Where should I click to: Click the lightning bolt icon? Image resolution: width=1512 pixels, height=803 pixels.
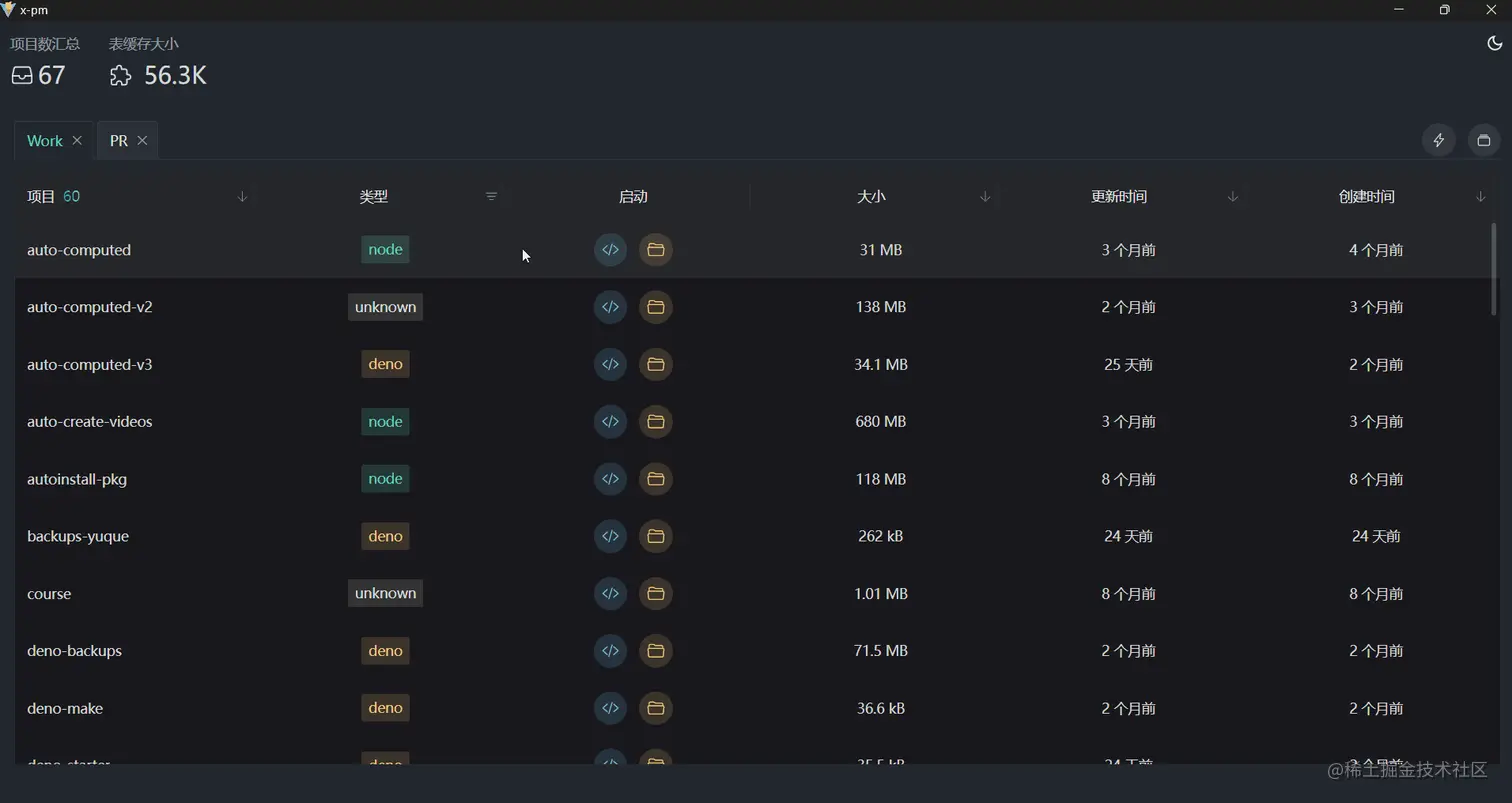pyautogui.click(x=1439, y=140)
